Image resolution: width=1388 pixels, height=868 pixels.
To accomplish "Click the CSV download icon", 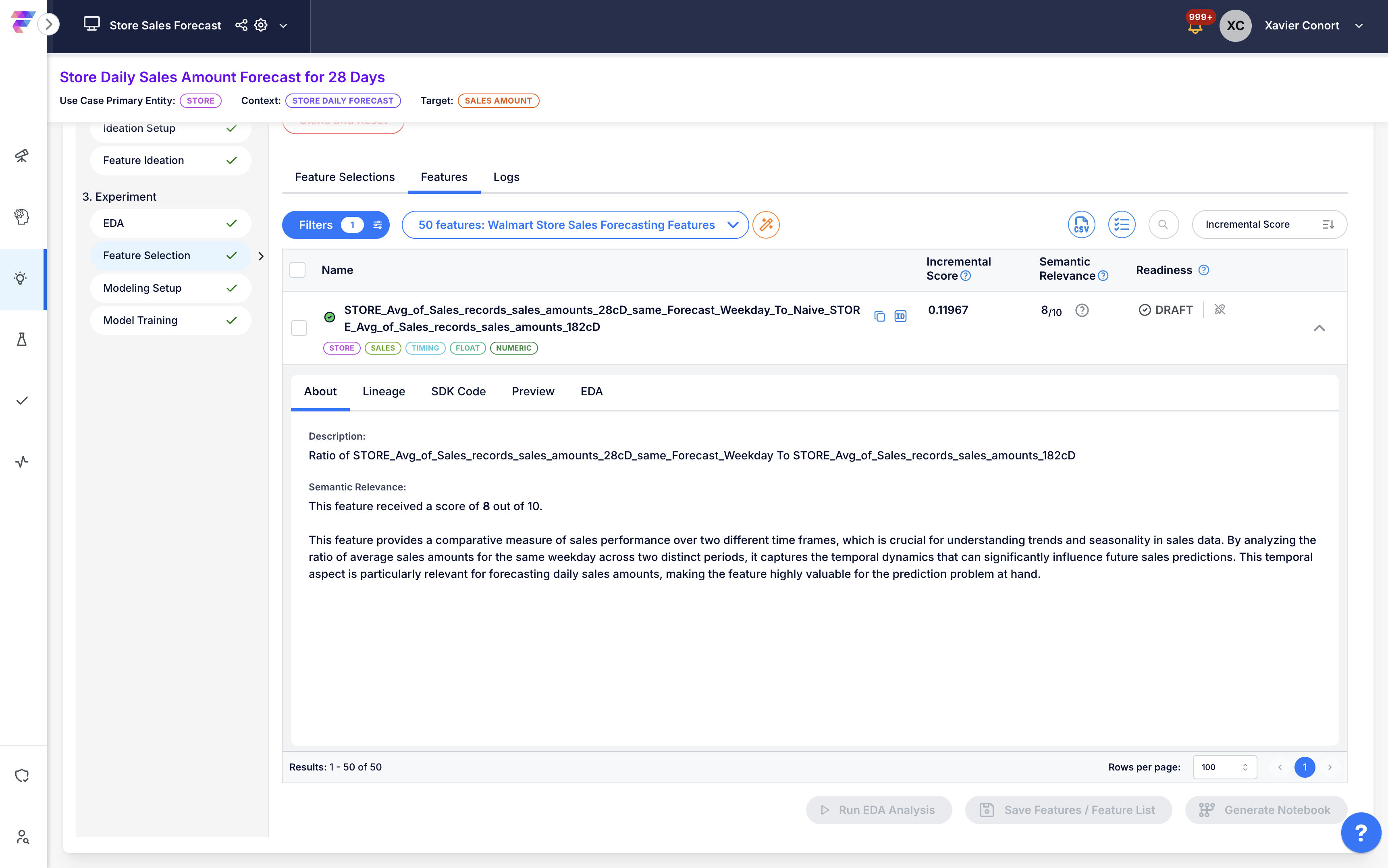I will (1081, 224).
